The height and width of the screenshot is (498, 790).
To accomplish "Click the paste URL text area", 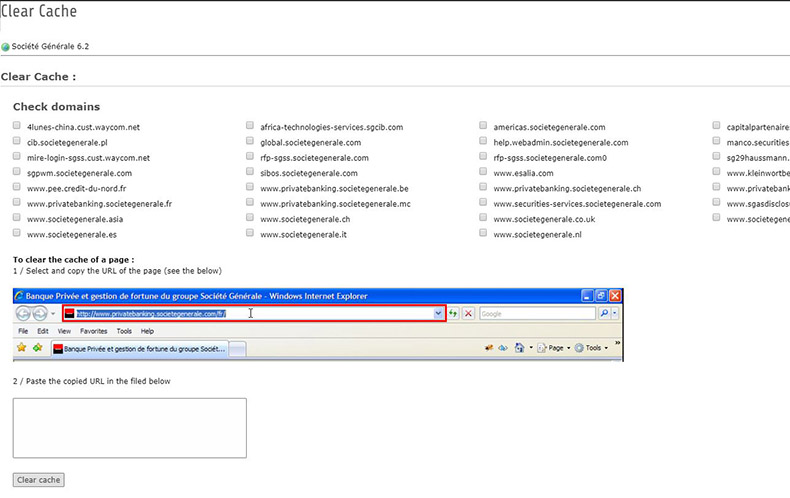I will pos(129,428).
